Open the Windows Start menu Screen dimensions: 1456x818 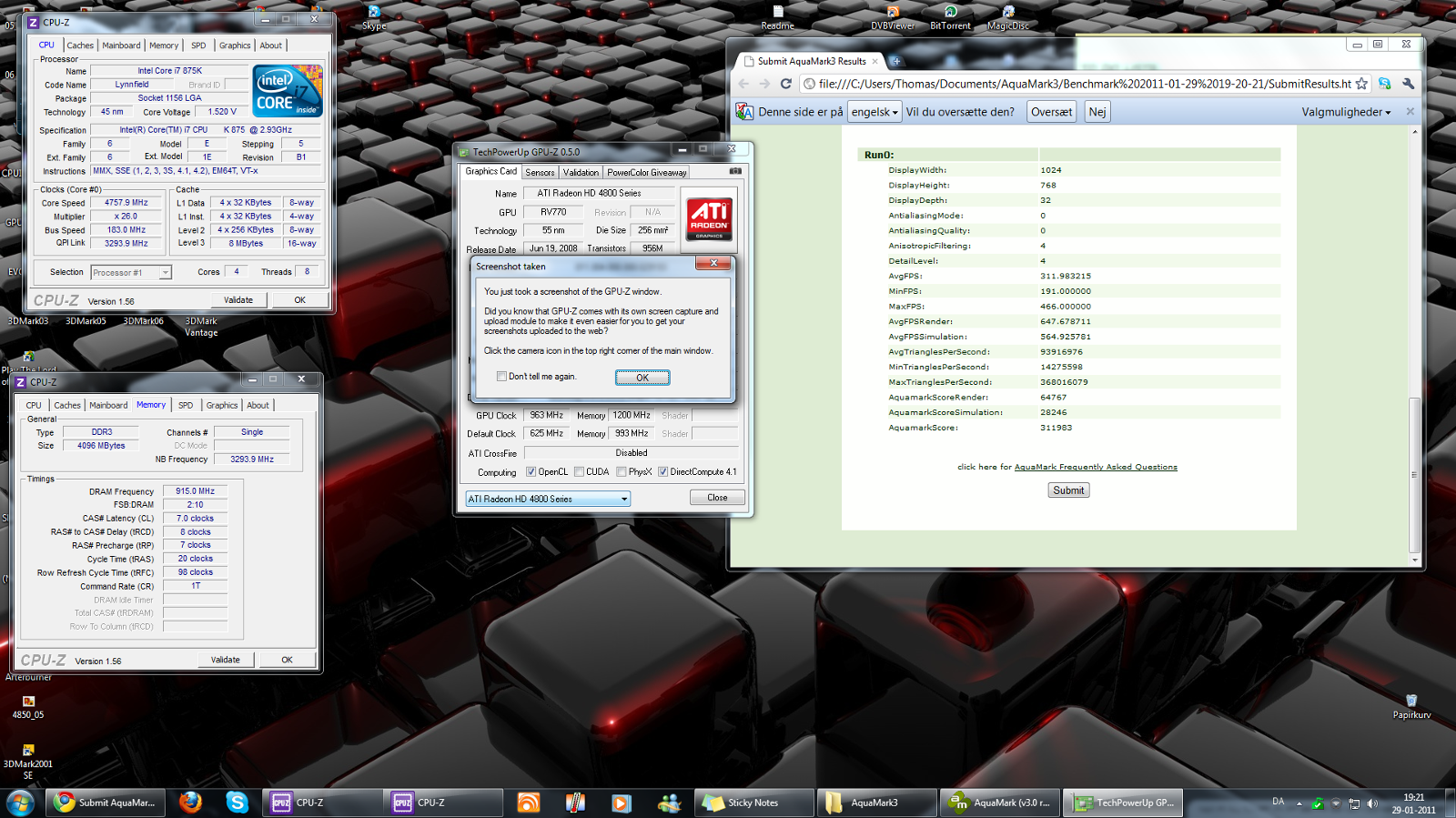point(20,803)
